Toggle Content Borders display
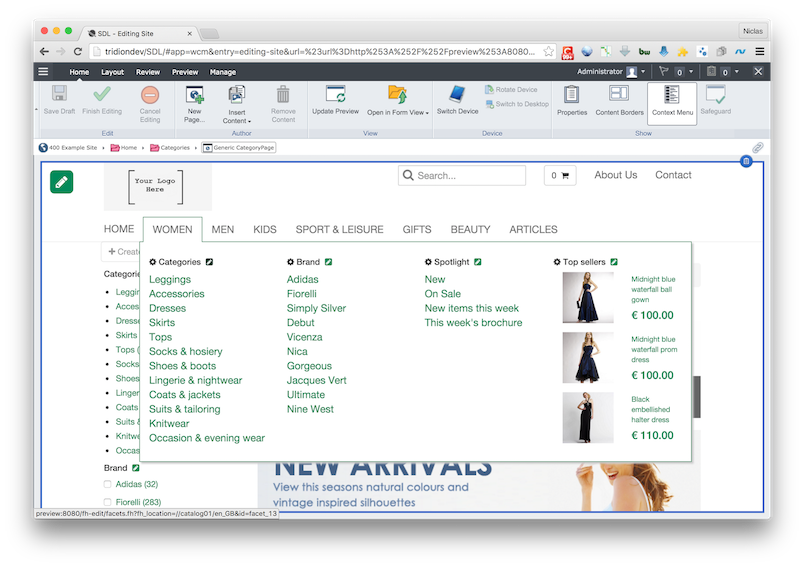This screenshot has width=804, height=567. (620, 95)
